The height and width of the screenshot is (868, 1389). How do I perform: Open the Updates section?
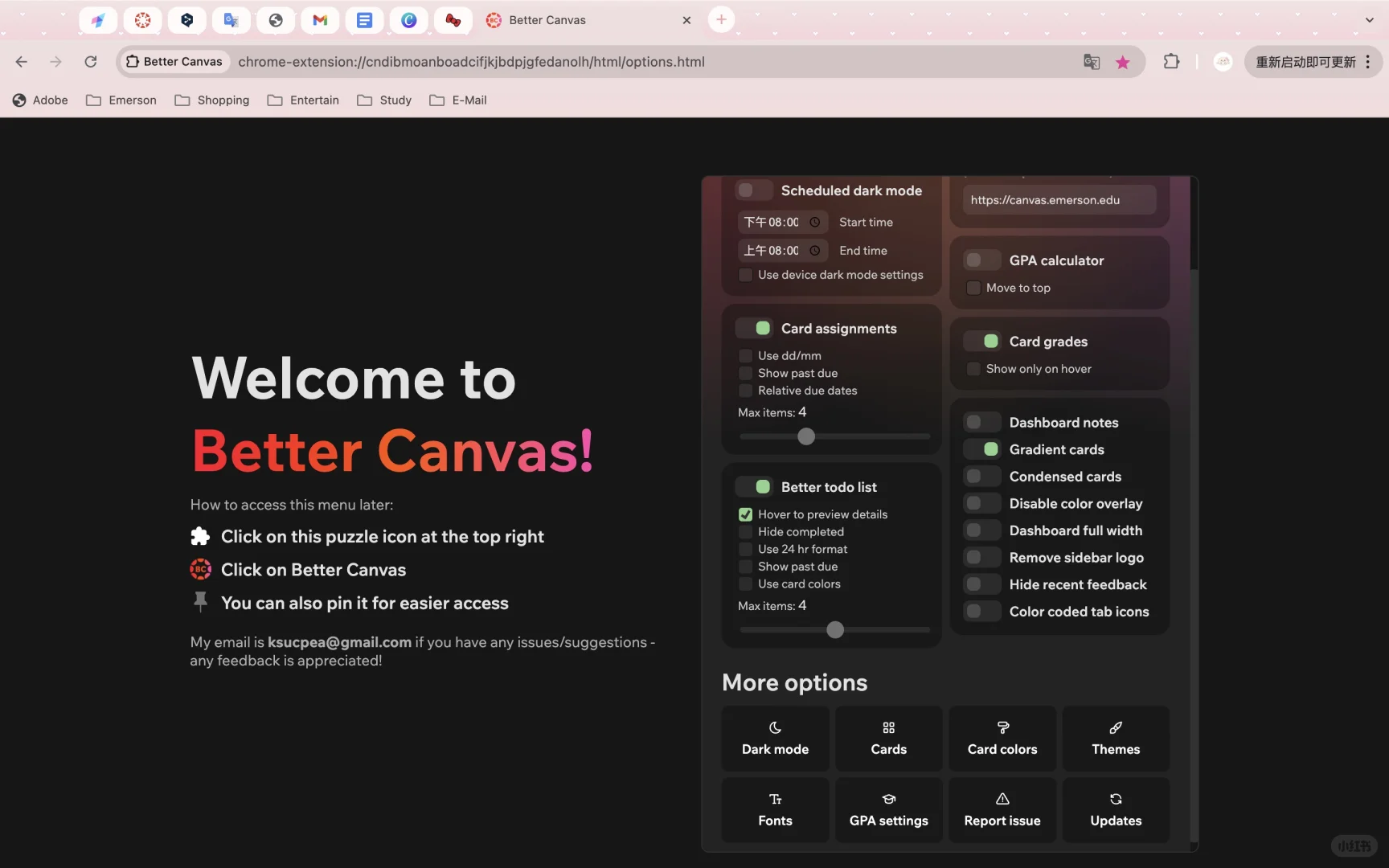point(1116,810)
